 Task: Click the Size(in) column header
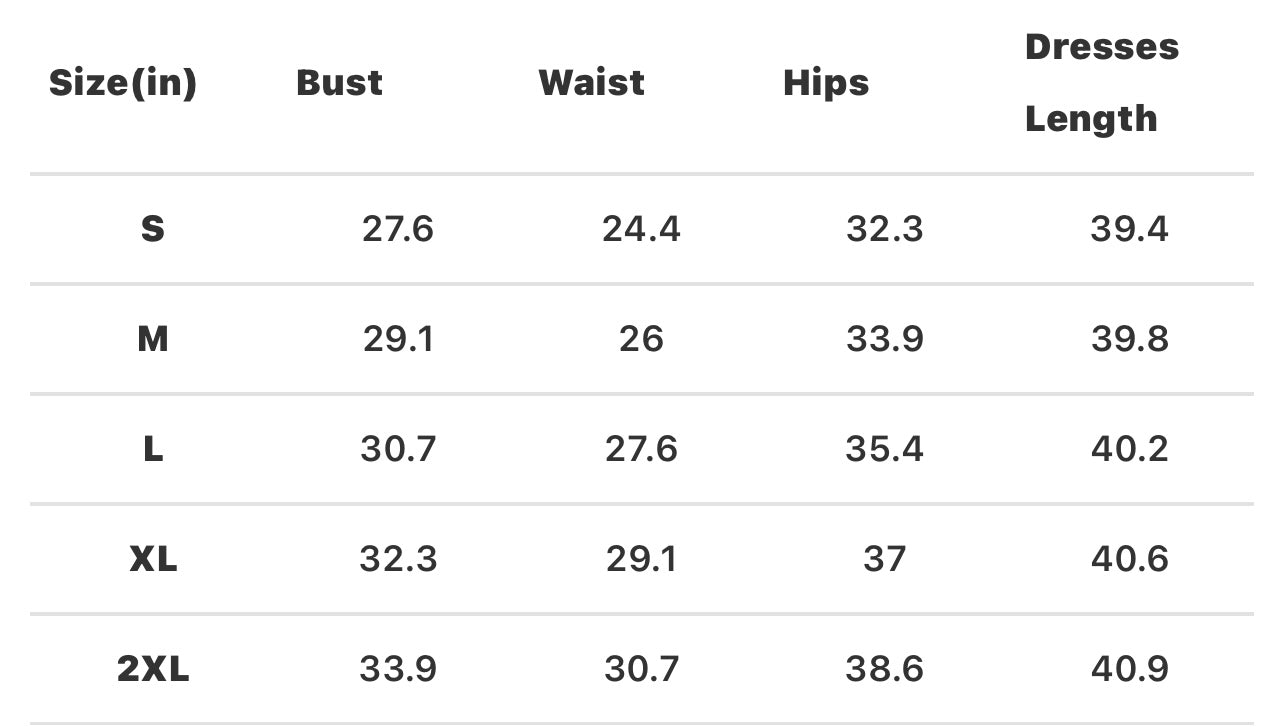tap(123, 83)
